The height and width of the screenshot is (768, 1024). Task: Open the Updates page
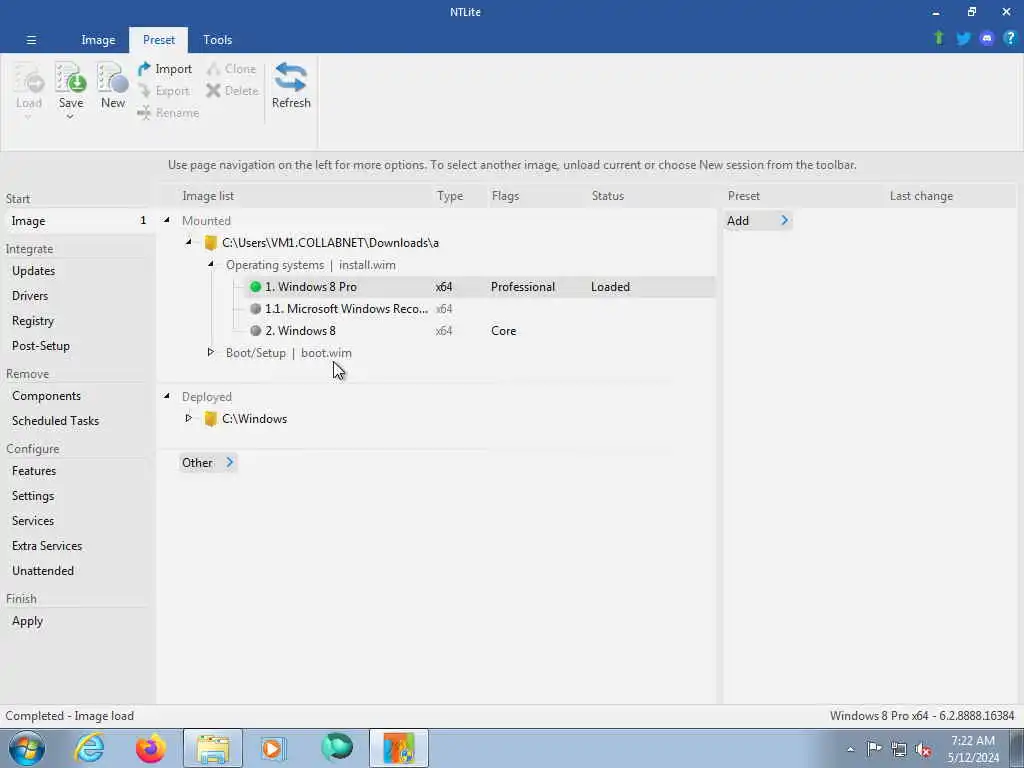pos(33,271)
